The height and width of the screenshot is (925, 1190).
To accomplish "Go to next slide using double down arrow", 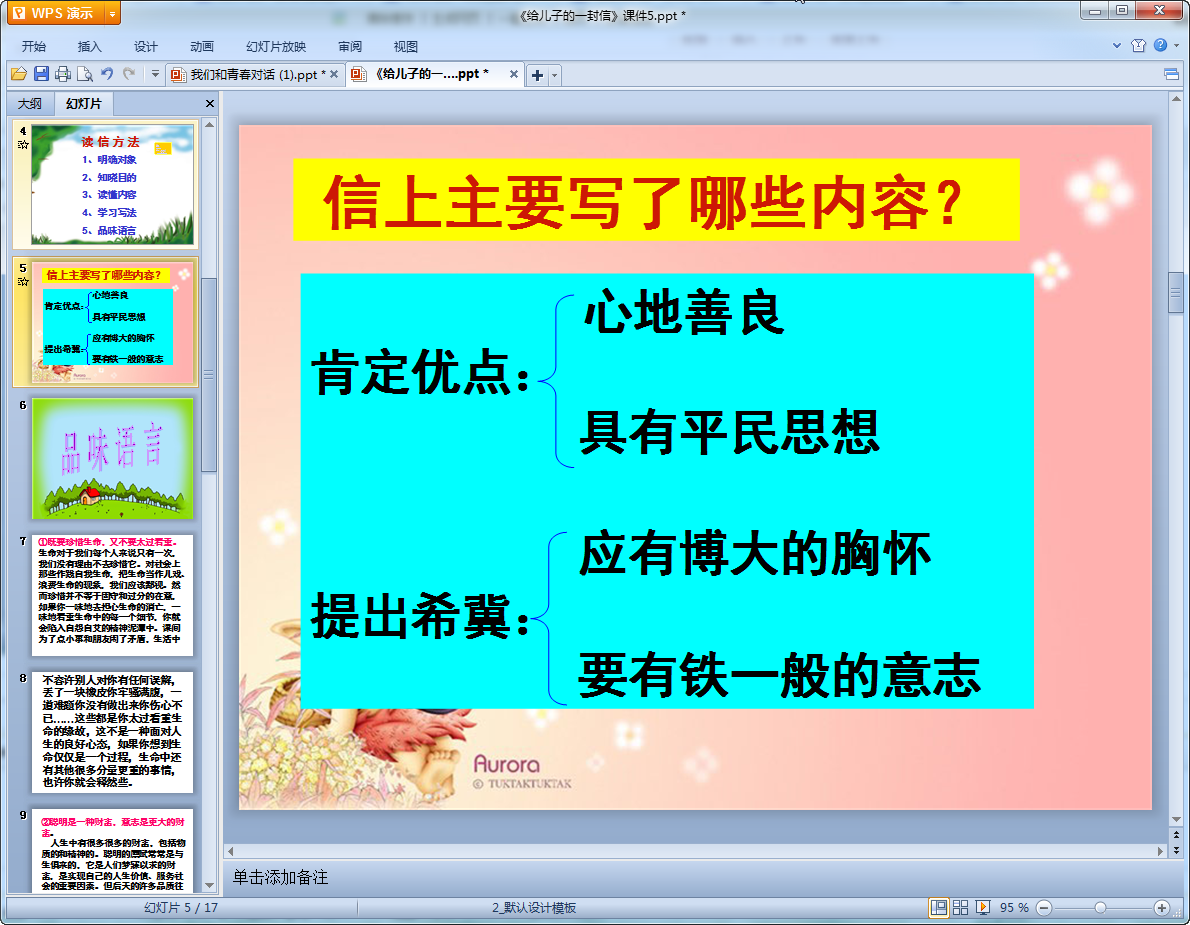I will 1176,850.
